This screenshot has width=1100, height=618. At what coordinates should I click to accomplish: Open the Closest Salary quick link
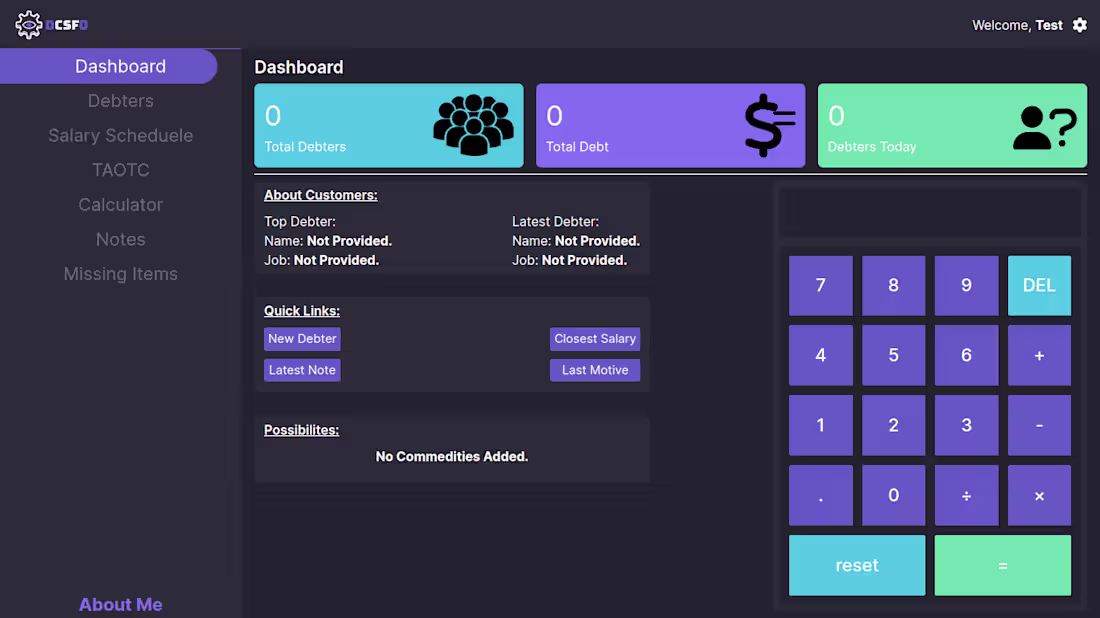click(x=595, y=339)
